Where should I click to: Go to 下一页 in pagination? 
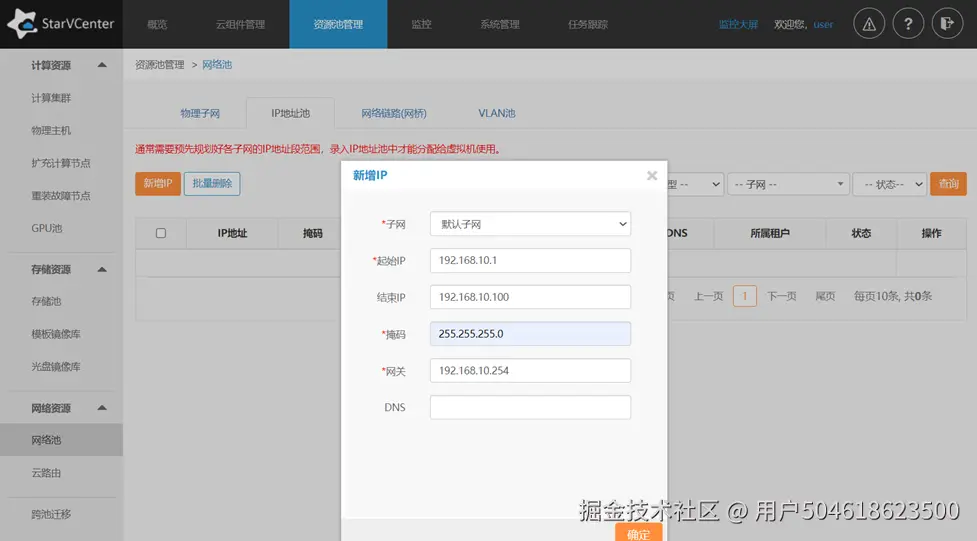(x=781, y=296)
